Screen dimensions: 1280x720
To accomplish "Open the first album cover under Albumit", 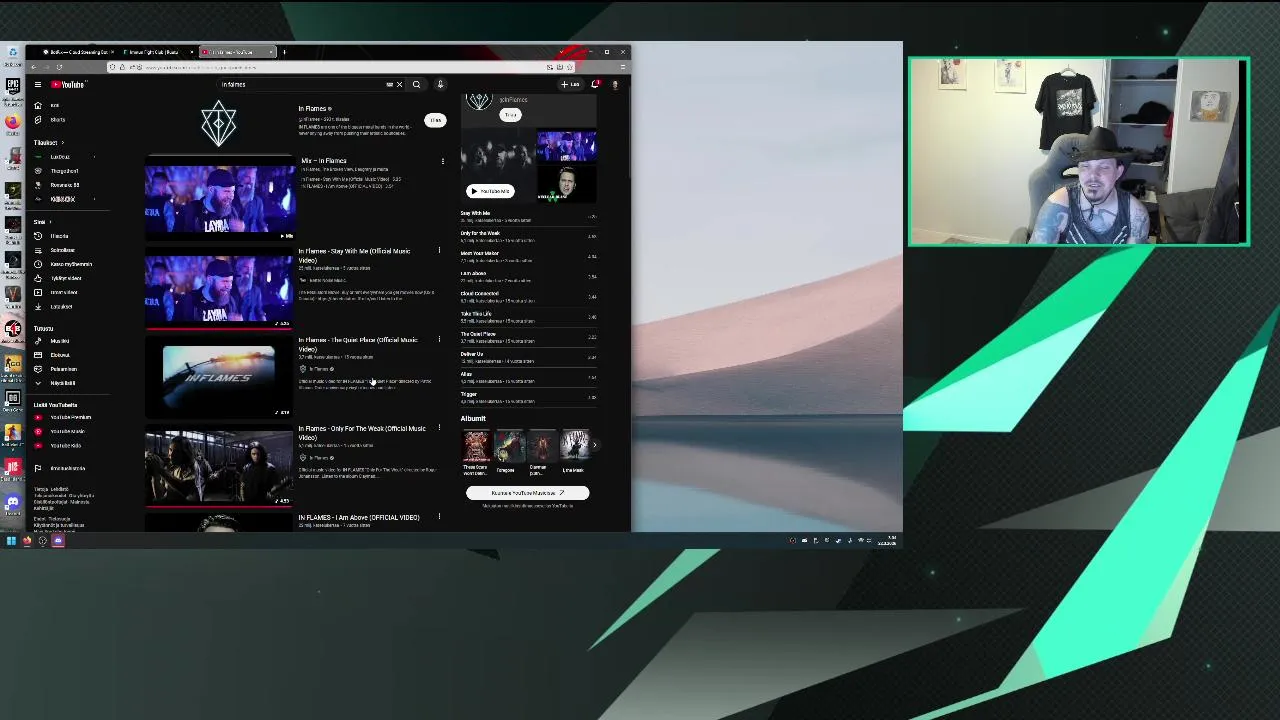I will click(x=476, y=445).
